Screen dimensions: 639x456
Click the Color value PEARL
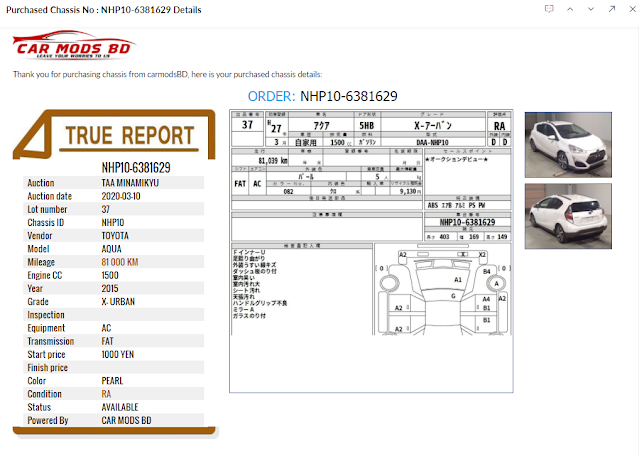pos(112,381)
